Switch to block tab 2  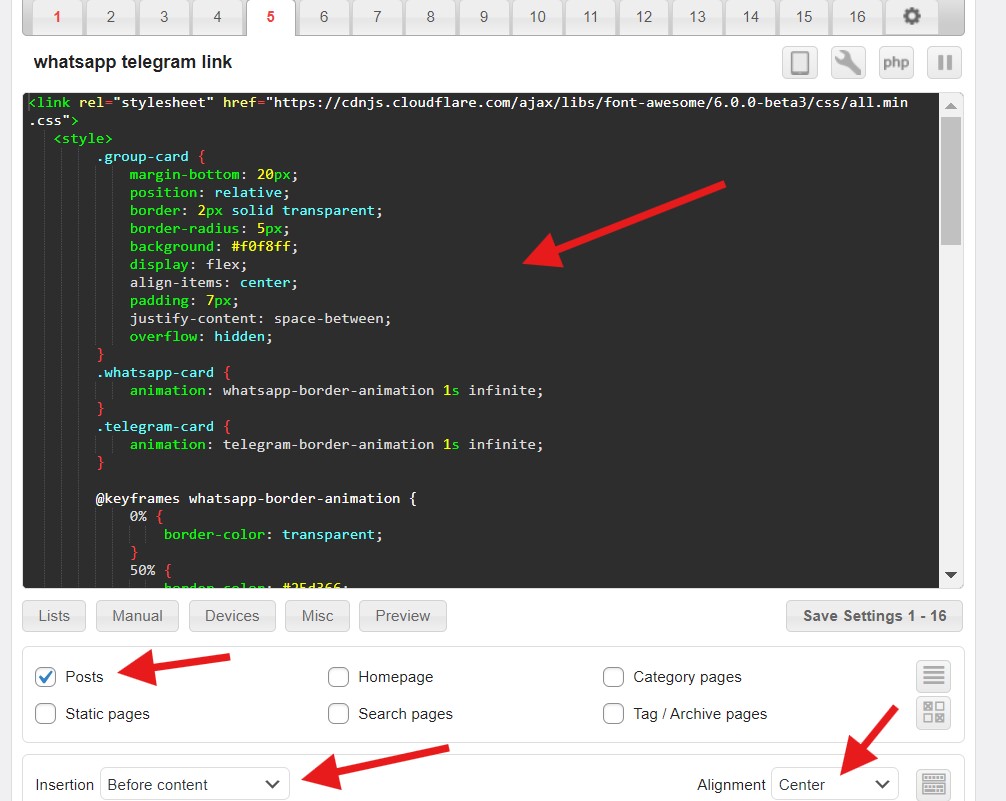point(110,17)
